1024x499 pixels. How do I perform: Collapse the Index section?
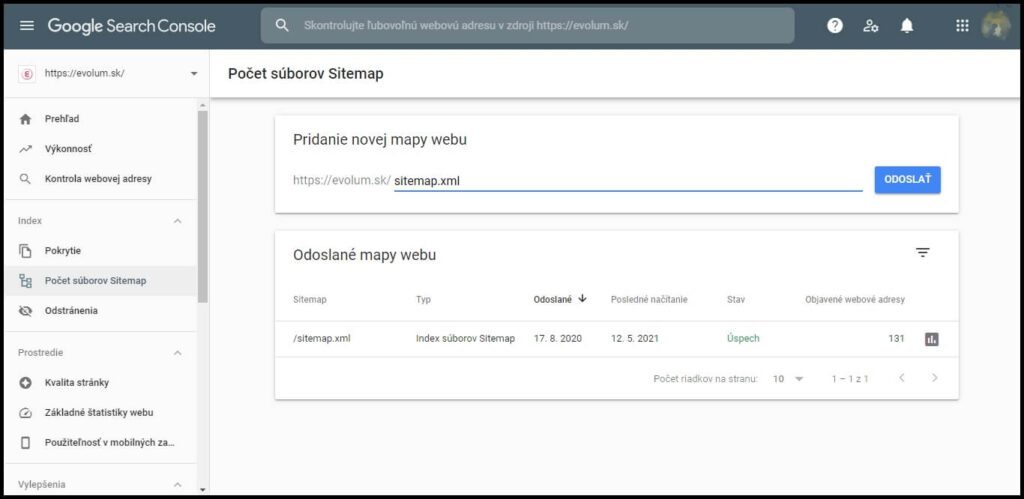[x=177, y=221]
